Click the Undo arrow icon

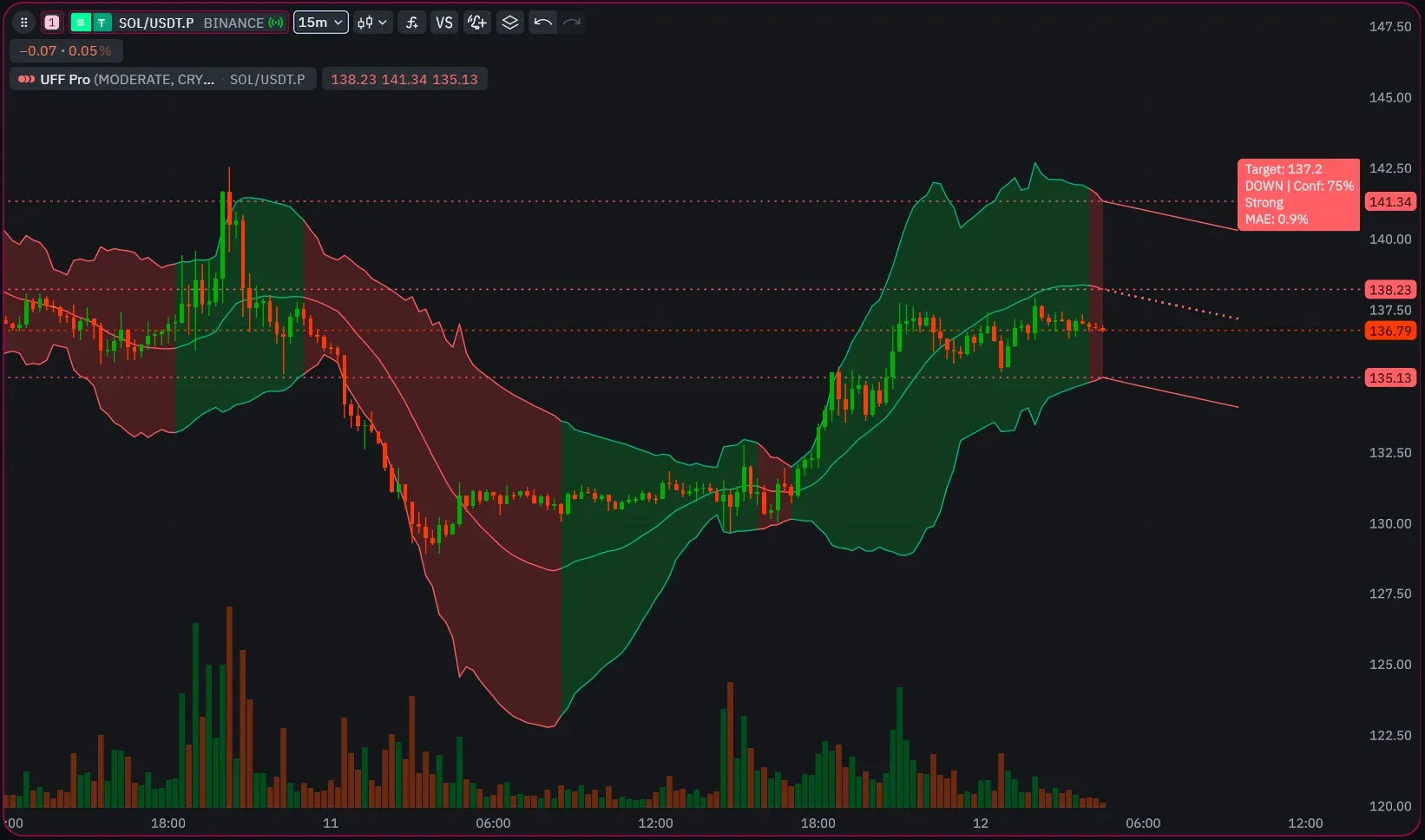tap(542, 23)
